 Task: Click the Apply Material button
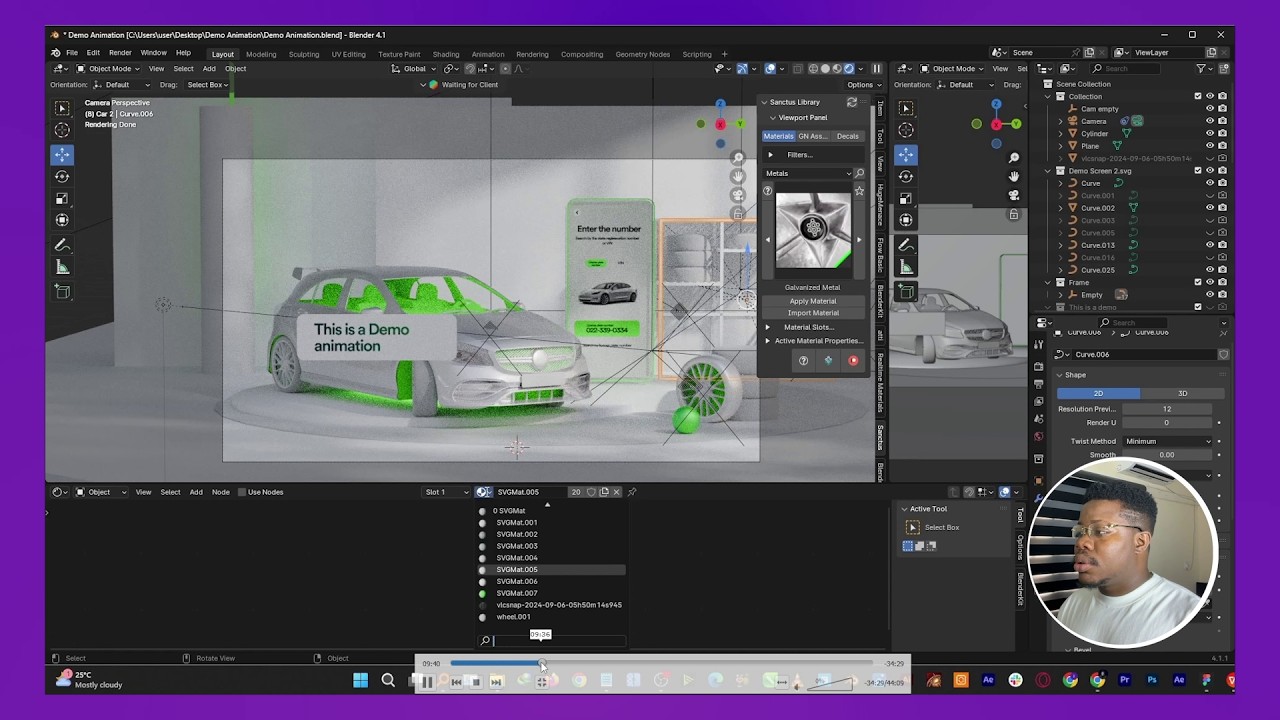tap(813, 301)
